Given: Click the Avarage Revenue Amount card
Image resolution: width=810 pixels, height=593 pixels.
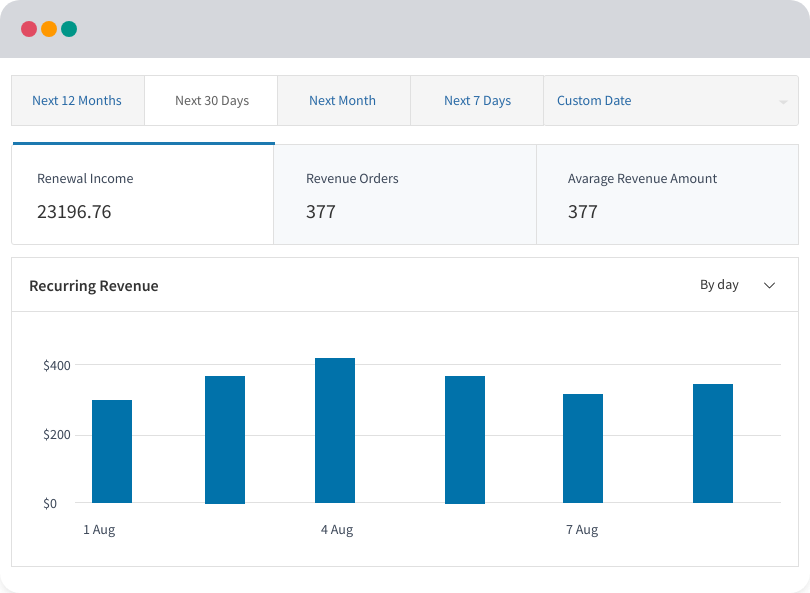Looking at the screenshot, I should (x=667, y=195).
